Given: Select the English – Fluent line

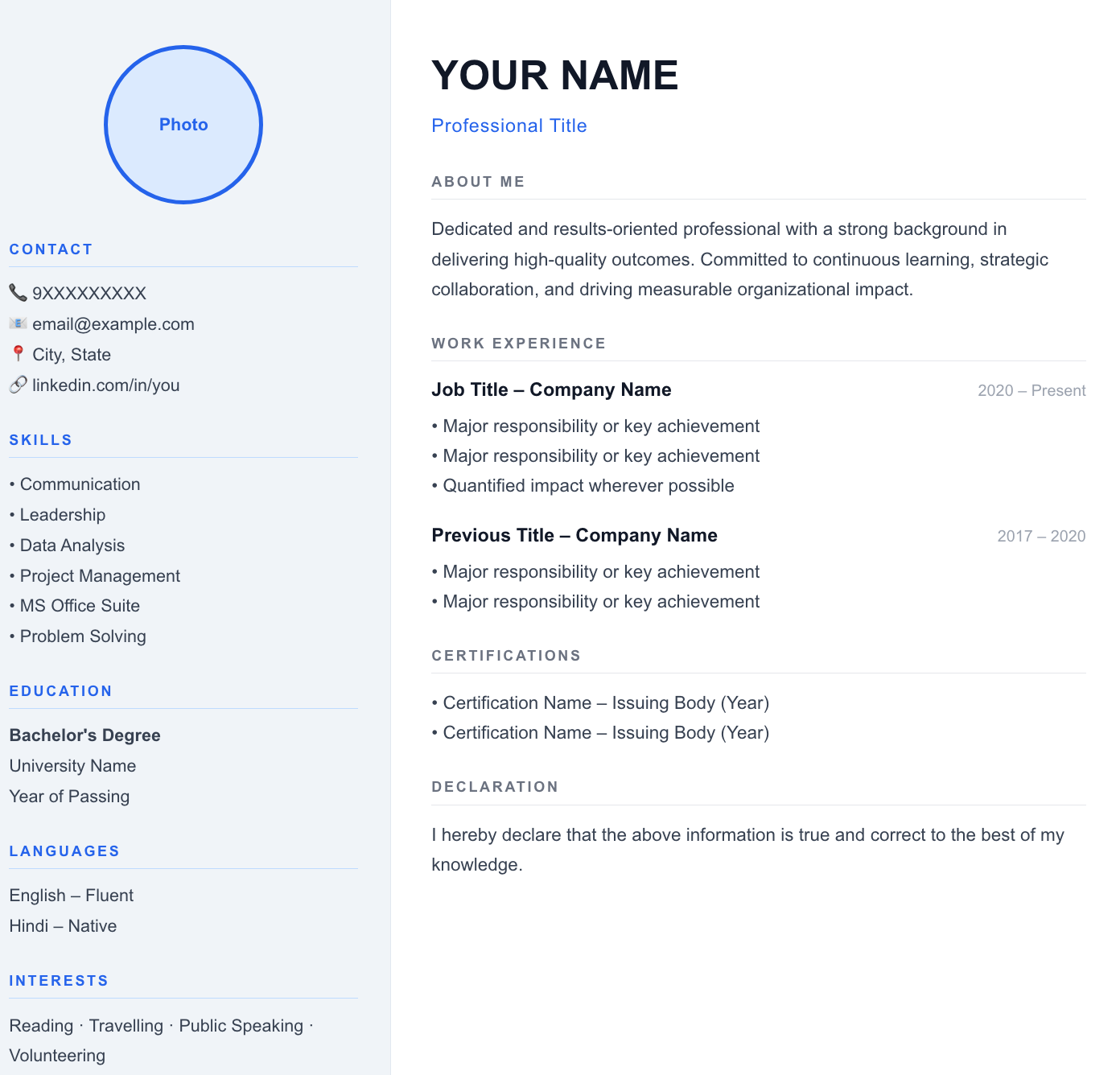Looking at the screenshot, I should click(x=72, y=896).
